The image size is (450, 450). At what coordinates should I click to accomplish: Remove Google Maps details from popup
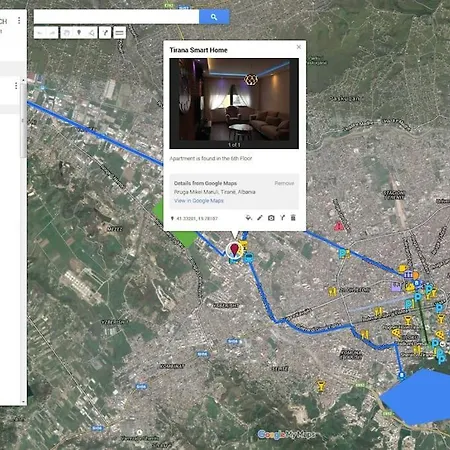click(x=284, y=183)
